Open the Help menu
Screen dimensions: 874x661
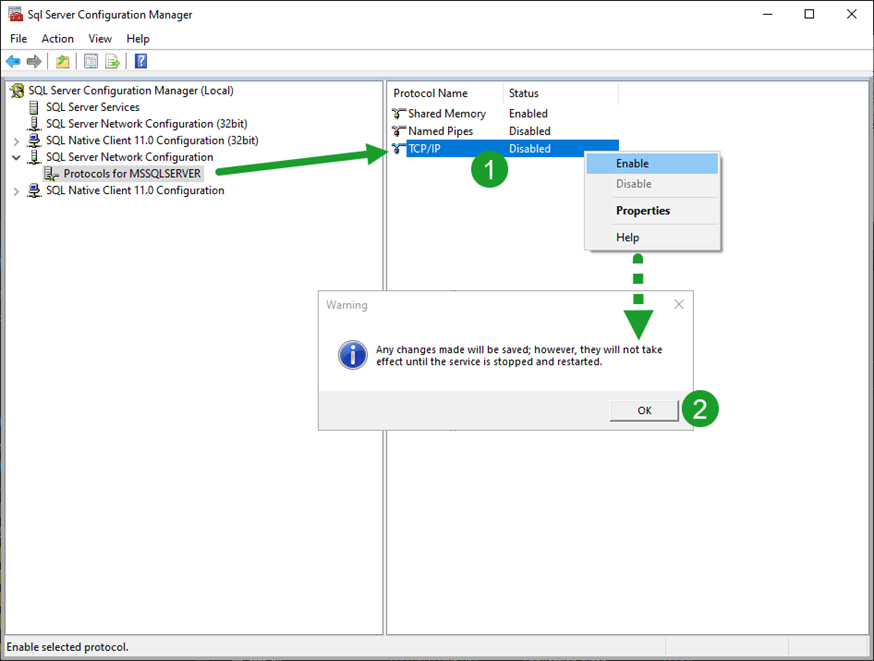click(138, 38)
